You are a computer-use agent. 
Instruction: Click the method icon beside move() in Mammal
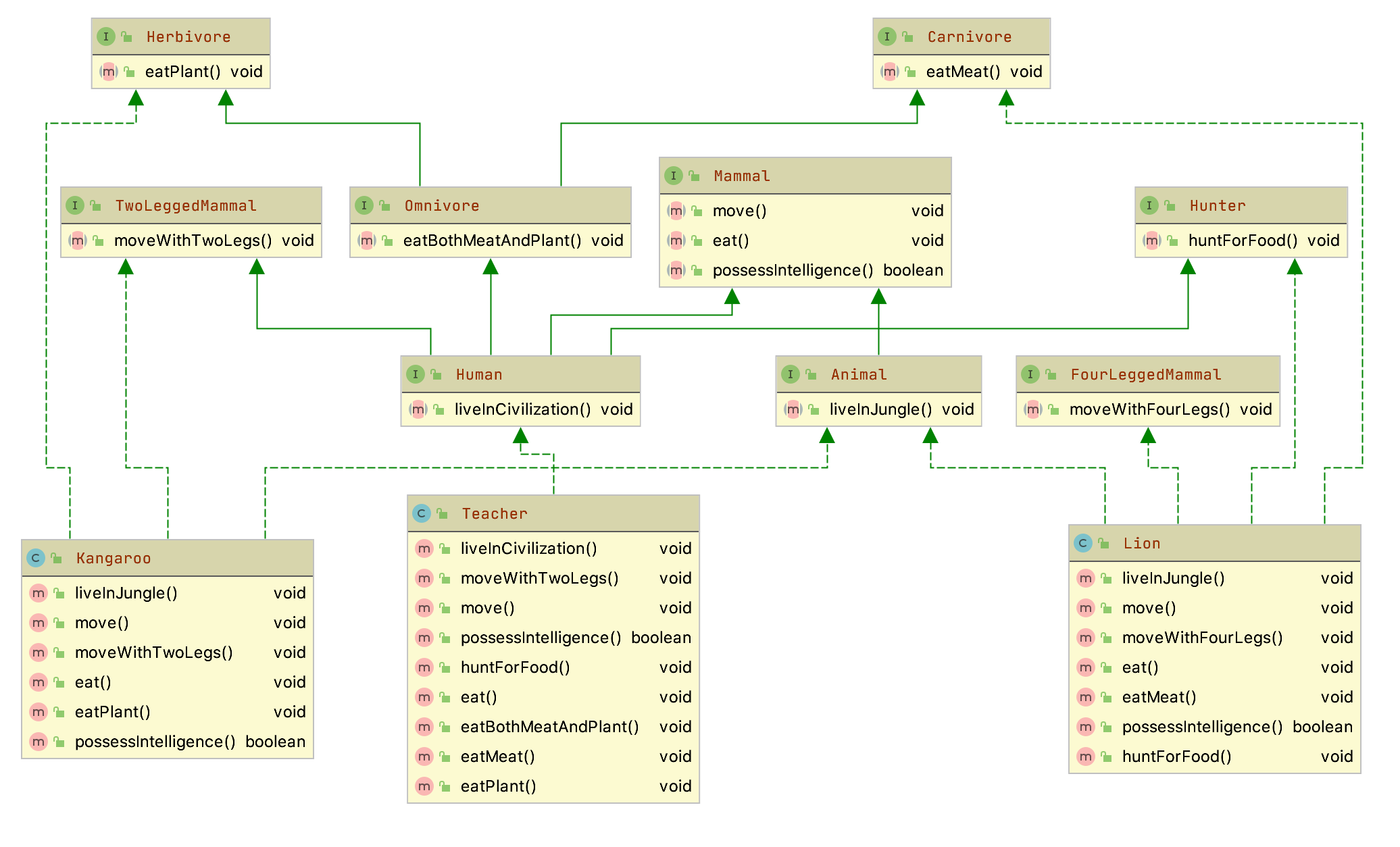point(676,211)
